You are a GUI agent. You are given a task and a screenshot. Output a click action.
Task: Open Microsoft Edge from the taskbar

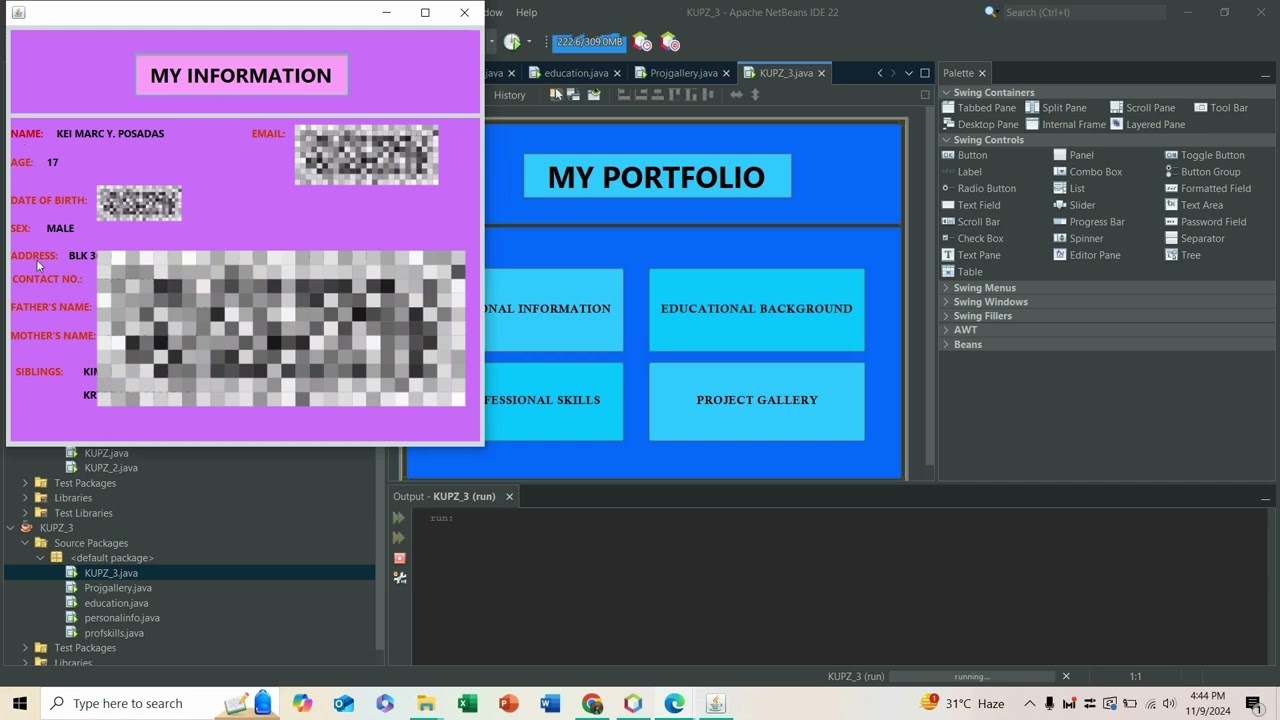point(674,703)
